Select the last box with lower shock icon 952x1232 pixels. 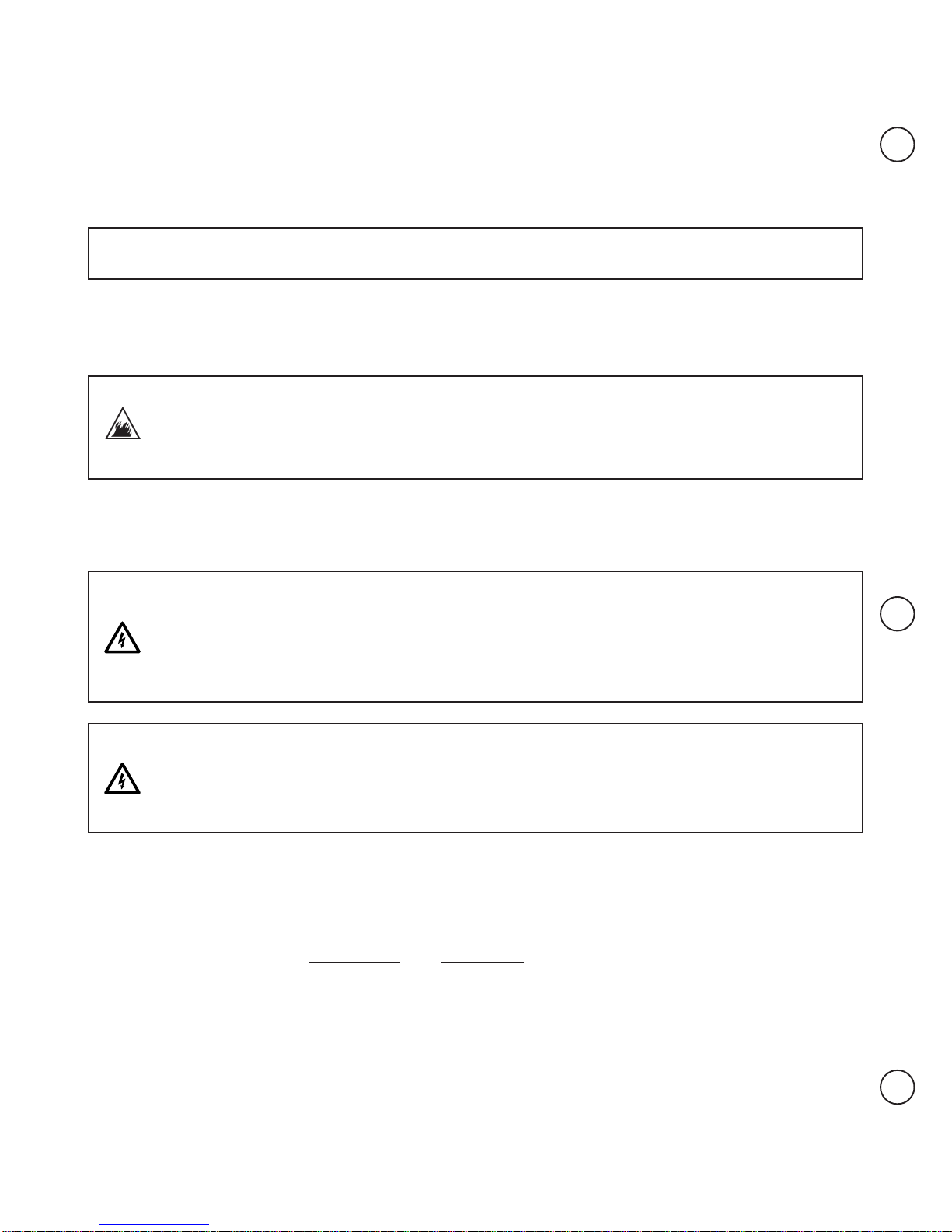click(476, 778)
